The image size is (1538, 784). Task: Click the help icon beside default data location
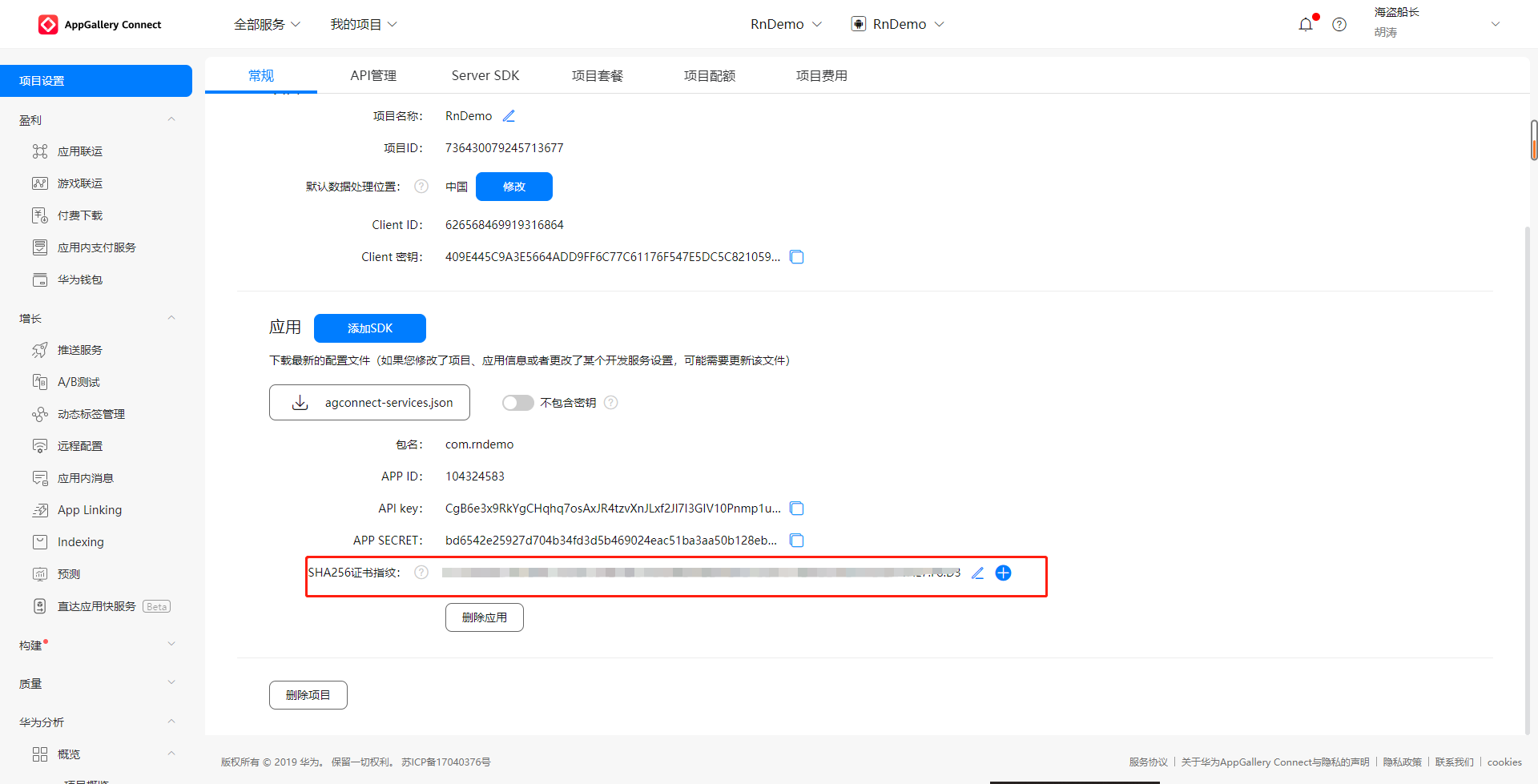[x=421, y=187]
